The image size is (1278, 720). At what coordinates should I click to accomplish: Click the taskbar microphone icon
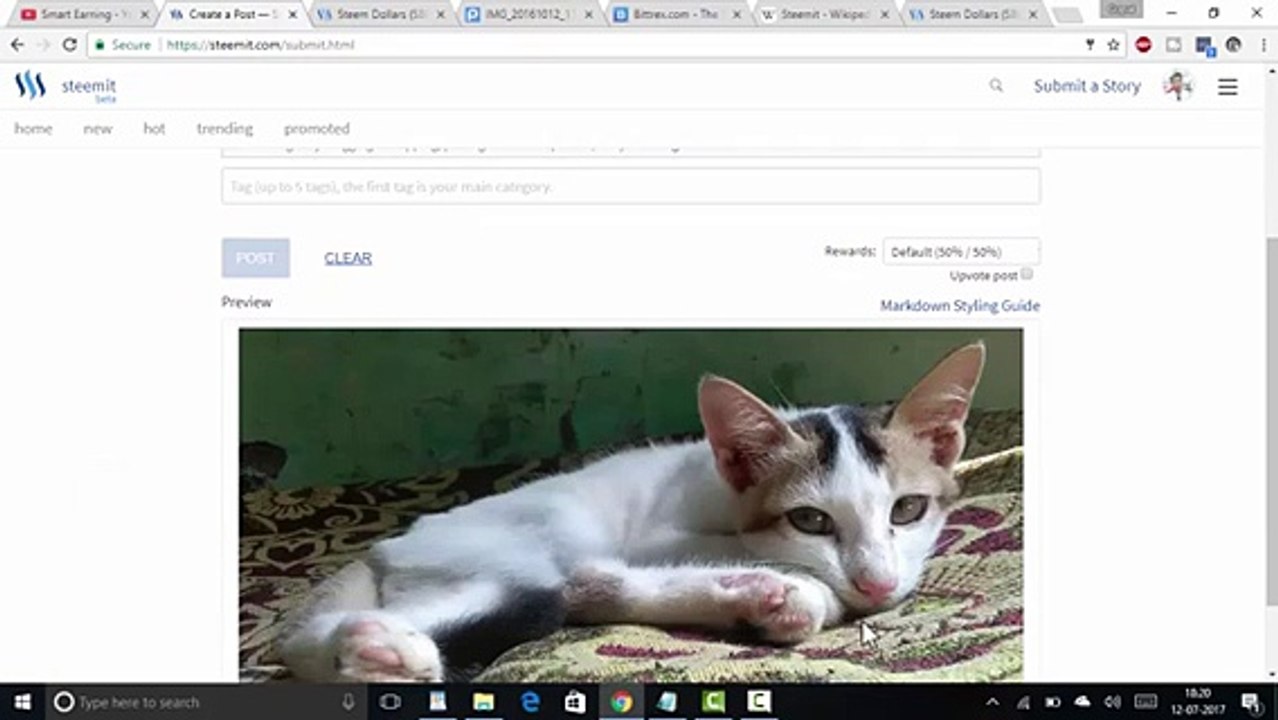348,702
